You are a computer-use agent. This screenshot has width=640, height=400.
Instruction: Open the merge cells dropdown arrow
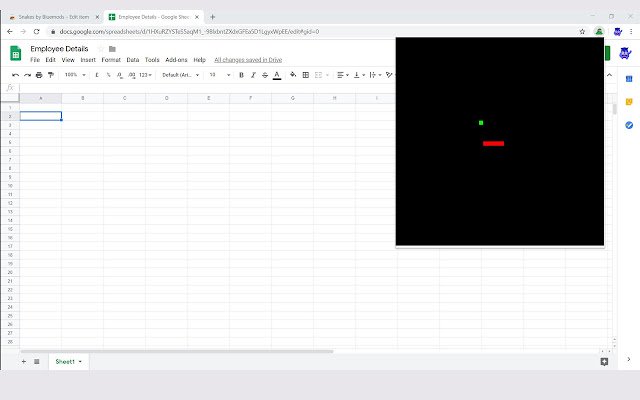coord(327,75)
